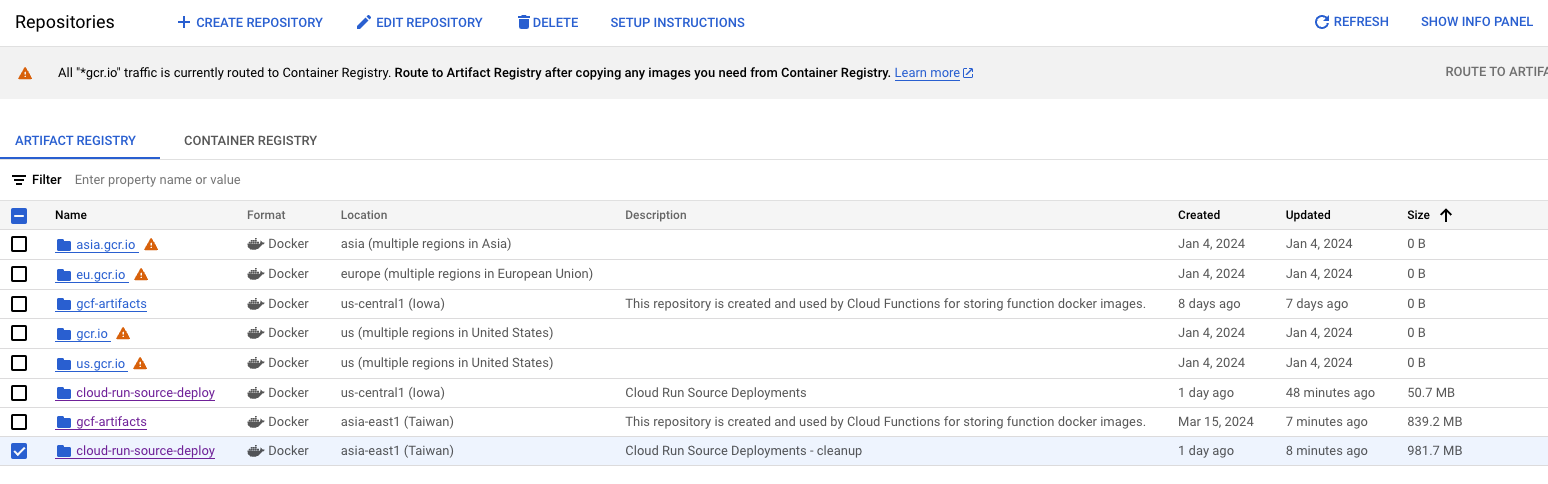Click the external link icon after Learn more
The width and height of the screenshot is (1548, 484).
tap(968, 73)
